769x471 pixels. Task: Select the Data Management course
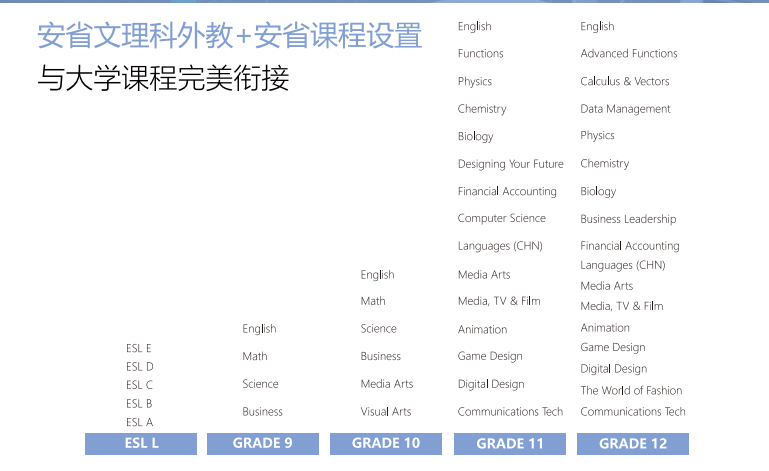click(x=625, y=109)
